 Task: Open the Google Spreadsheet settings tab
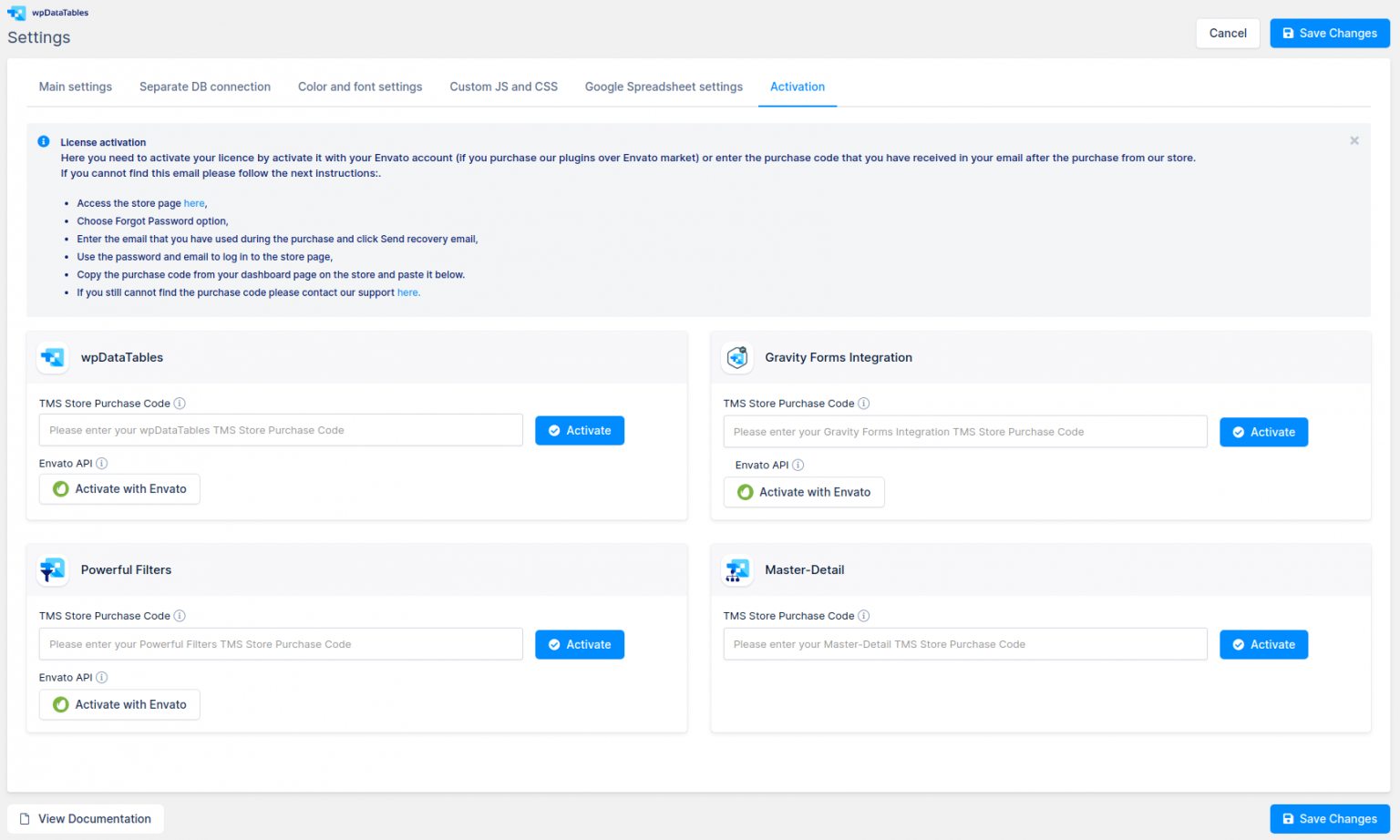point(664,87)
